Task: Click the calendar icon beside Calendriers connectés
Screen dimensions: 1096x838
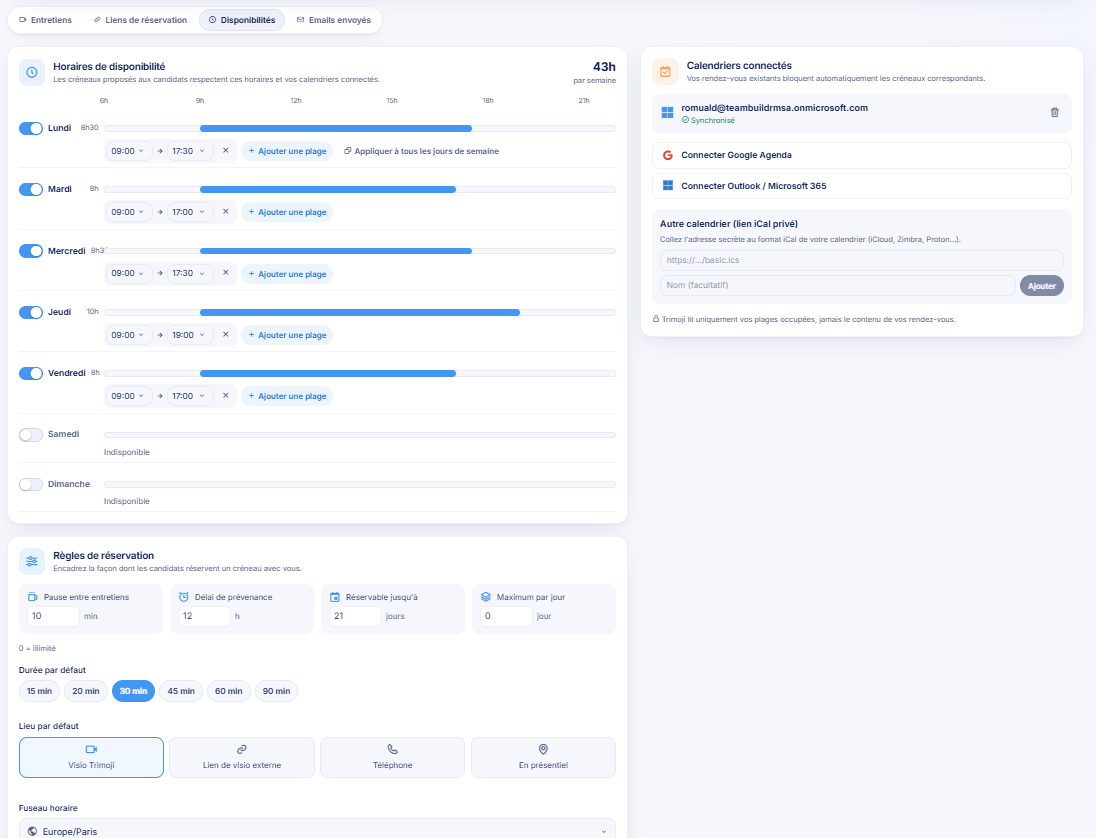Action: (x=665, y=71)
